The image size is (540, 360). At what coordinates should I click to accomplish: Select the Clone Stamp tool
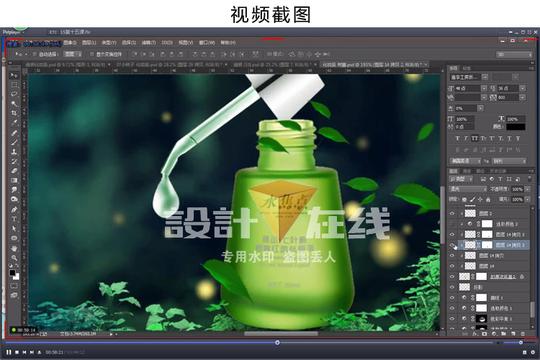pyautogui.click(x=14, y=152)
